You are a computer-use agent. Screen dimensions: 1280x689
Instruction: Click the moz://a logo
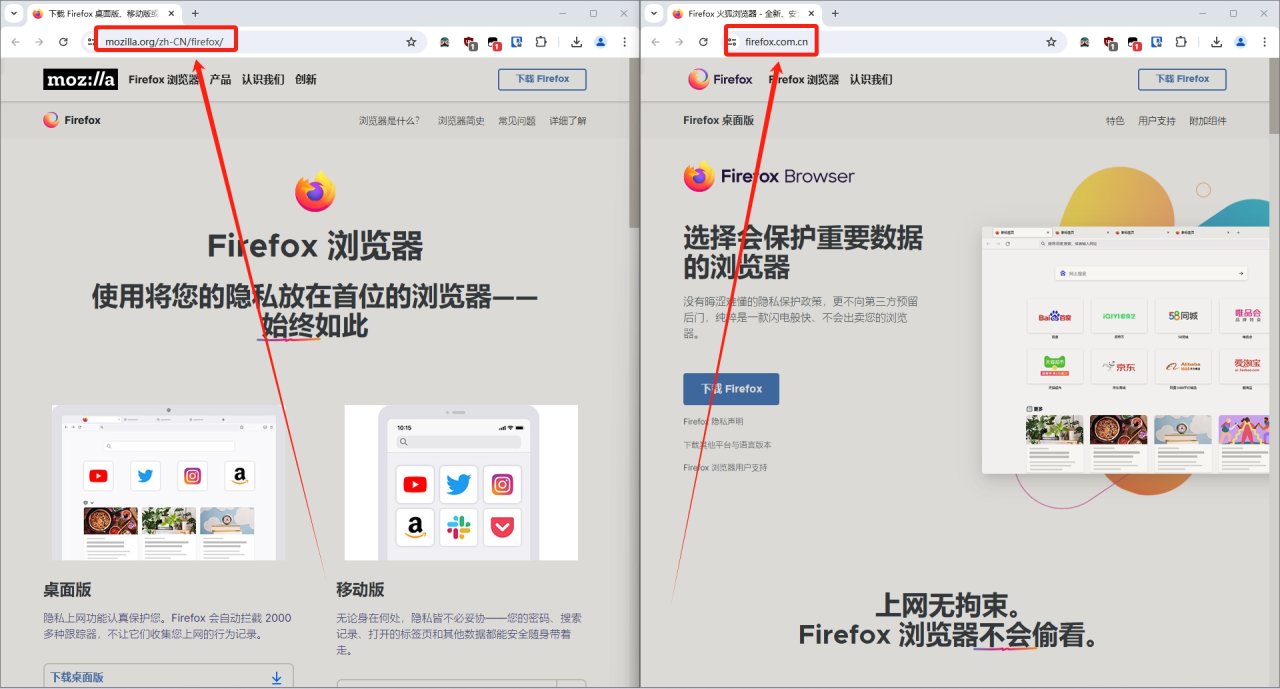pyautogui.click(x=80, y=79)
